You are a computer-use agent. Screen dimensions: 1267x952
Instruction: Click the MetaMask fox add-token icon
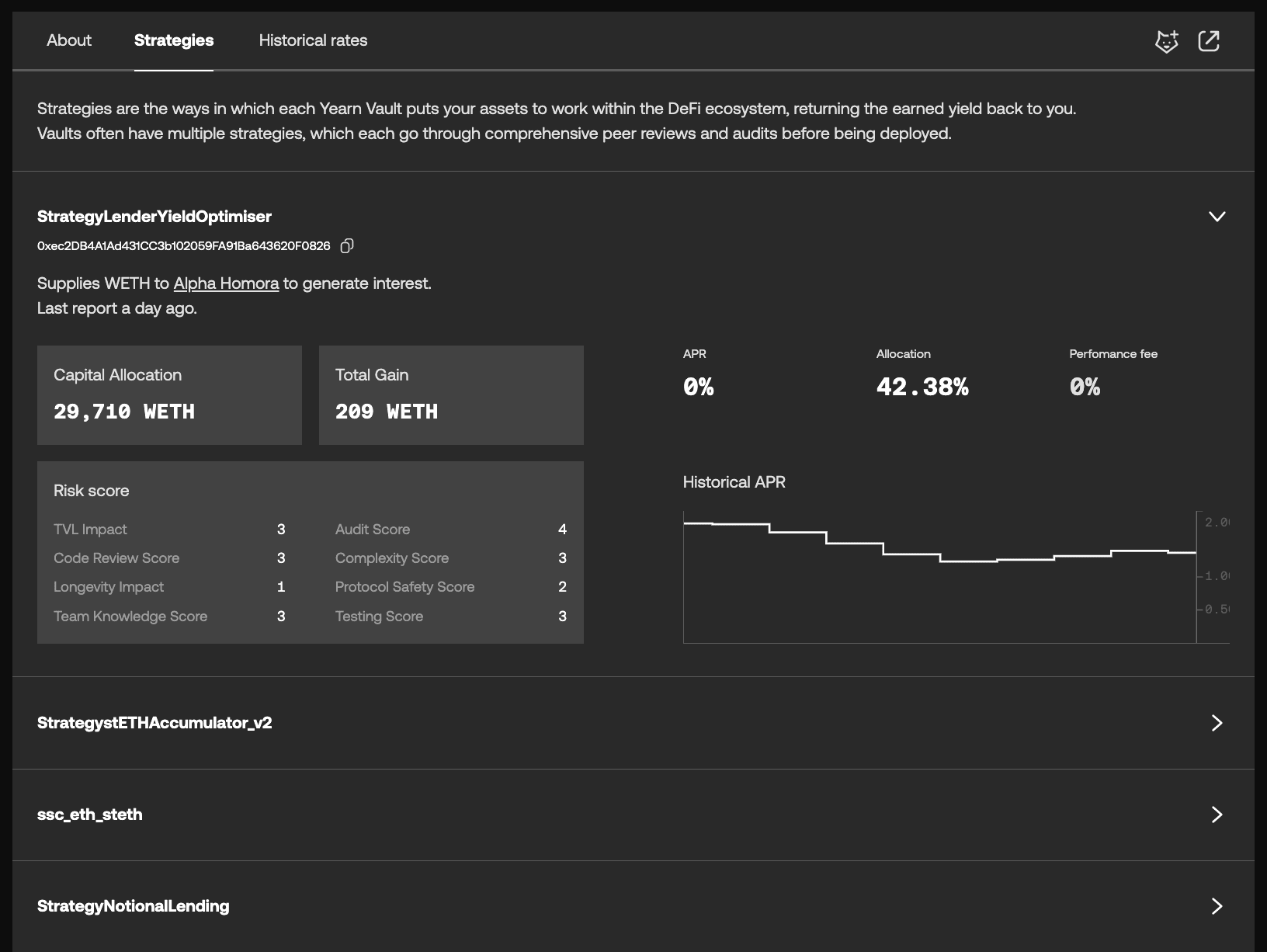(1167, 41)
